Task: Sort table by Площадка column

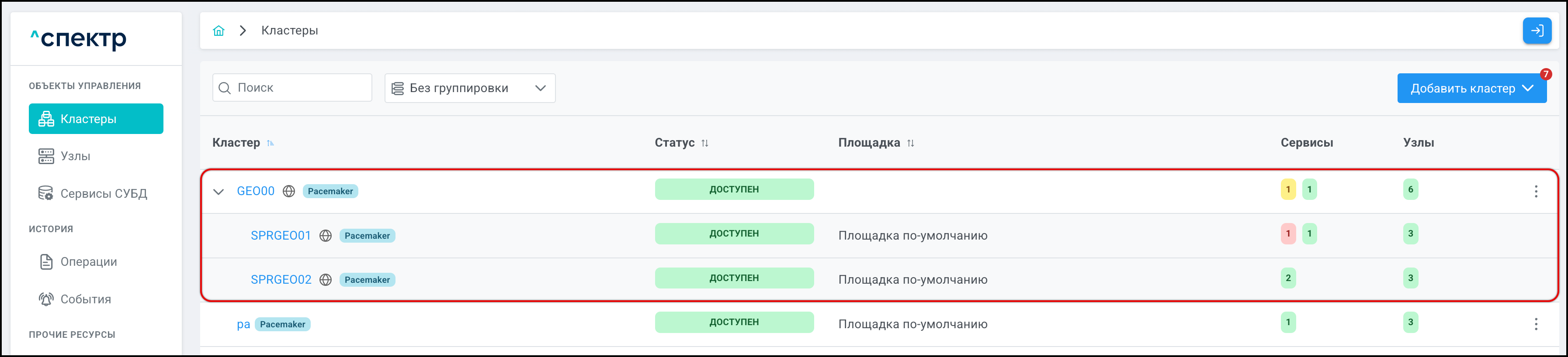Action: [x=910, y=143]
